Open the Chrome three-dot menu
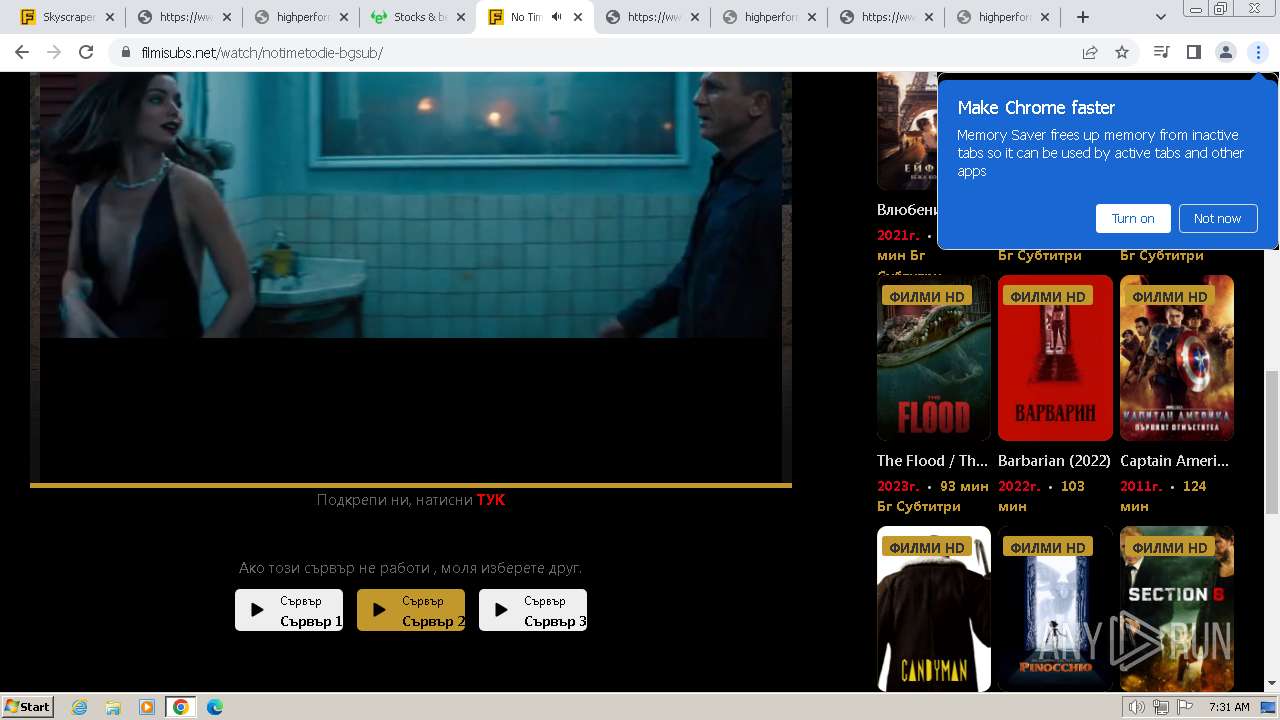This screenshot has height=720, width=1280. 1258,53
